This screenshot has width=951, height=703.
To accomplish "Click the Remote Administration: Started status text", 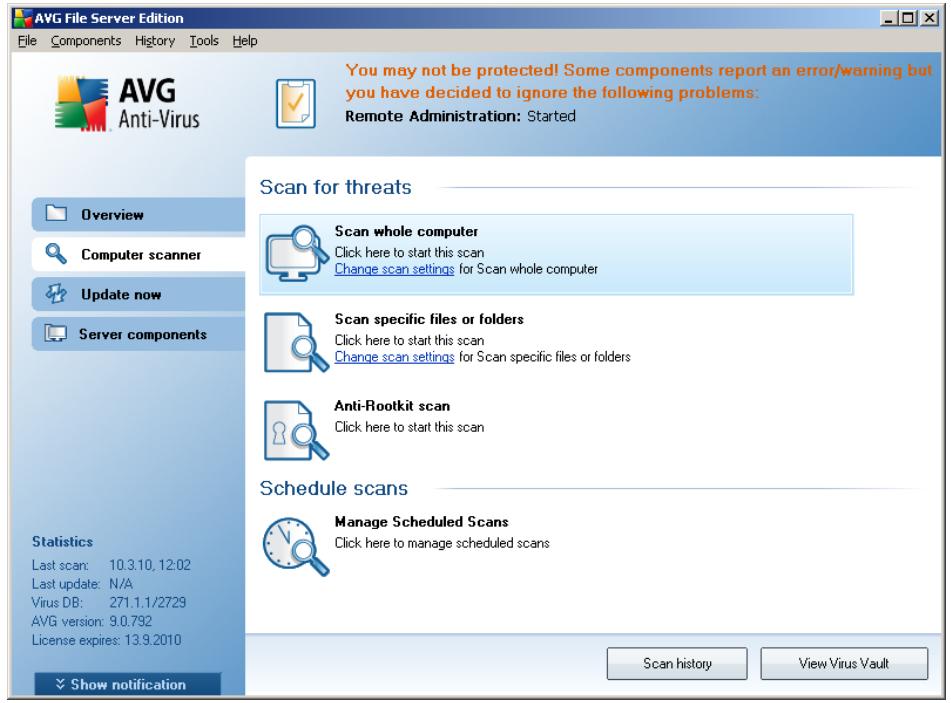I will [x=460, y=116].
